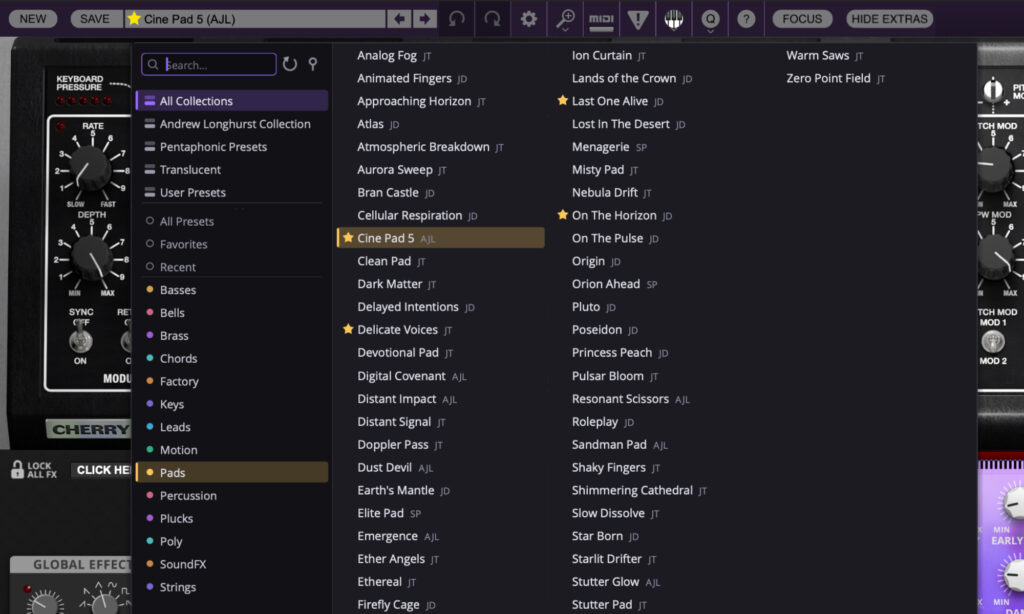Click the Q toolbar icon
This screenshot has width=1024, height=614.
pyautogui.click(x=710, y=19)
